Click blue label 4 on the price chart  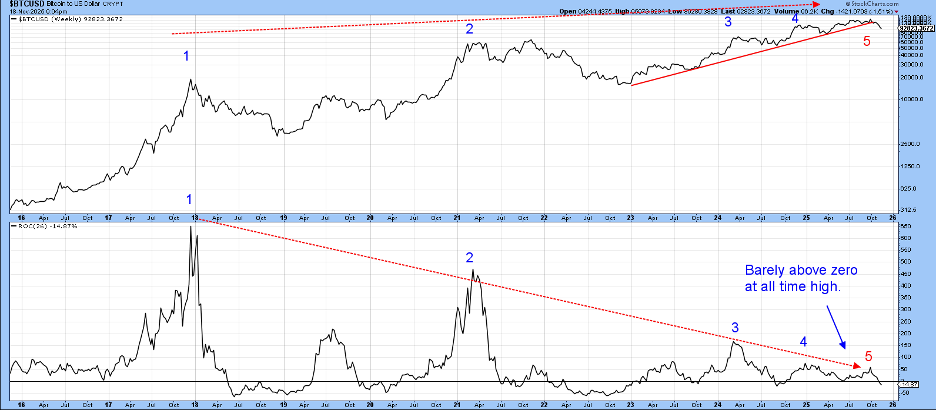click(x=795, y=19)
